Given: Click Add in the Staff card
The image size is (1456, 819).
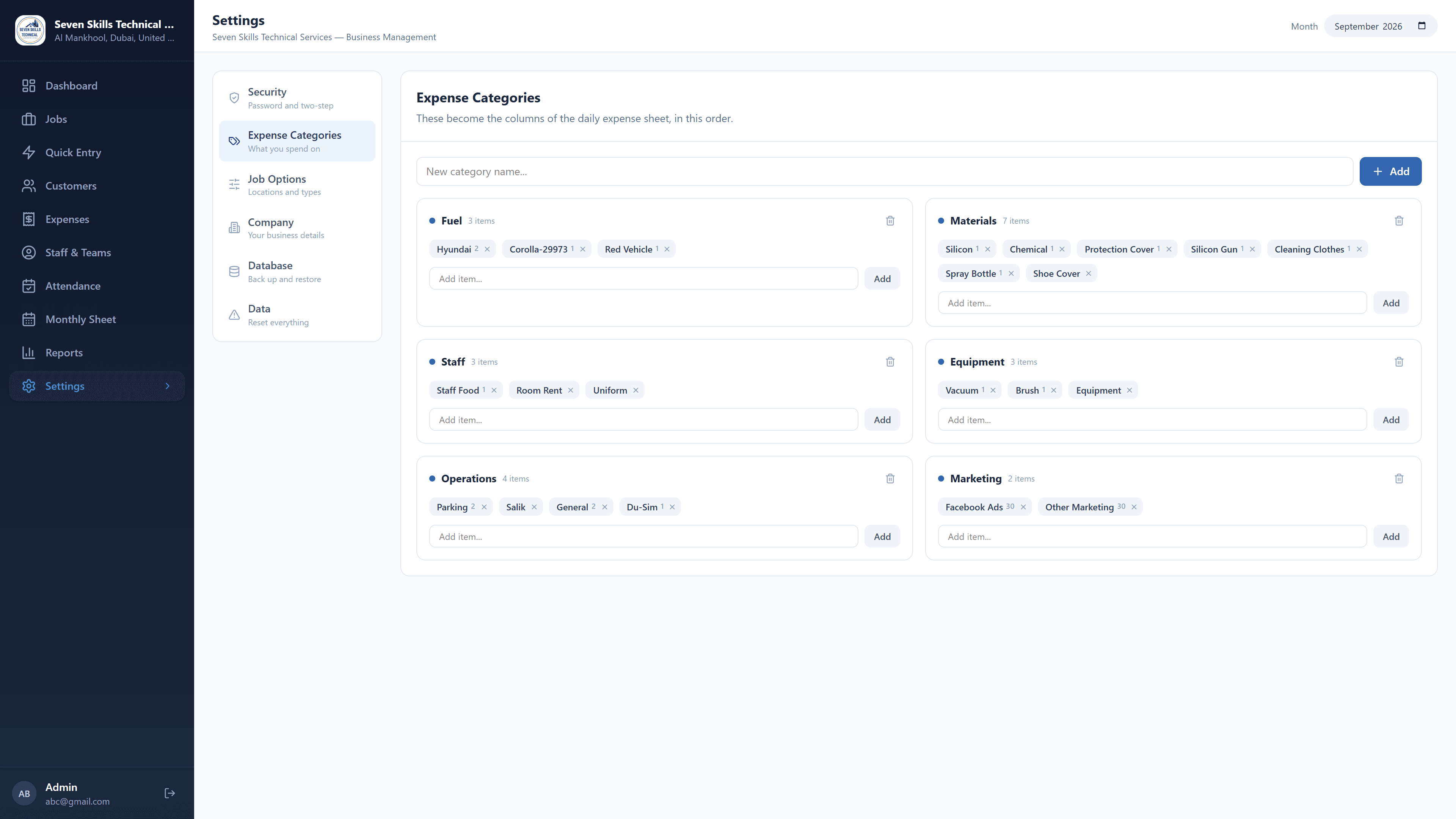Looking at the screenshot, I should click(882, 420).
